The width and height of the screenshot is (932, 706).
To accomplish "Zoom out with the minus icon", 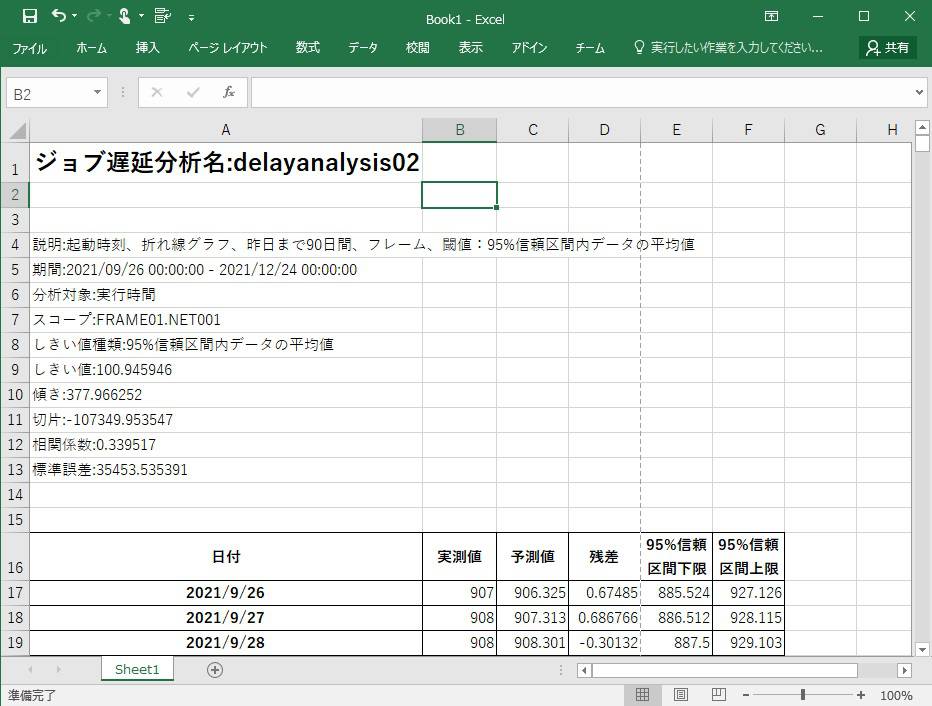I will [x=746, y=695].
